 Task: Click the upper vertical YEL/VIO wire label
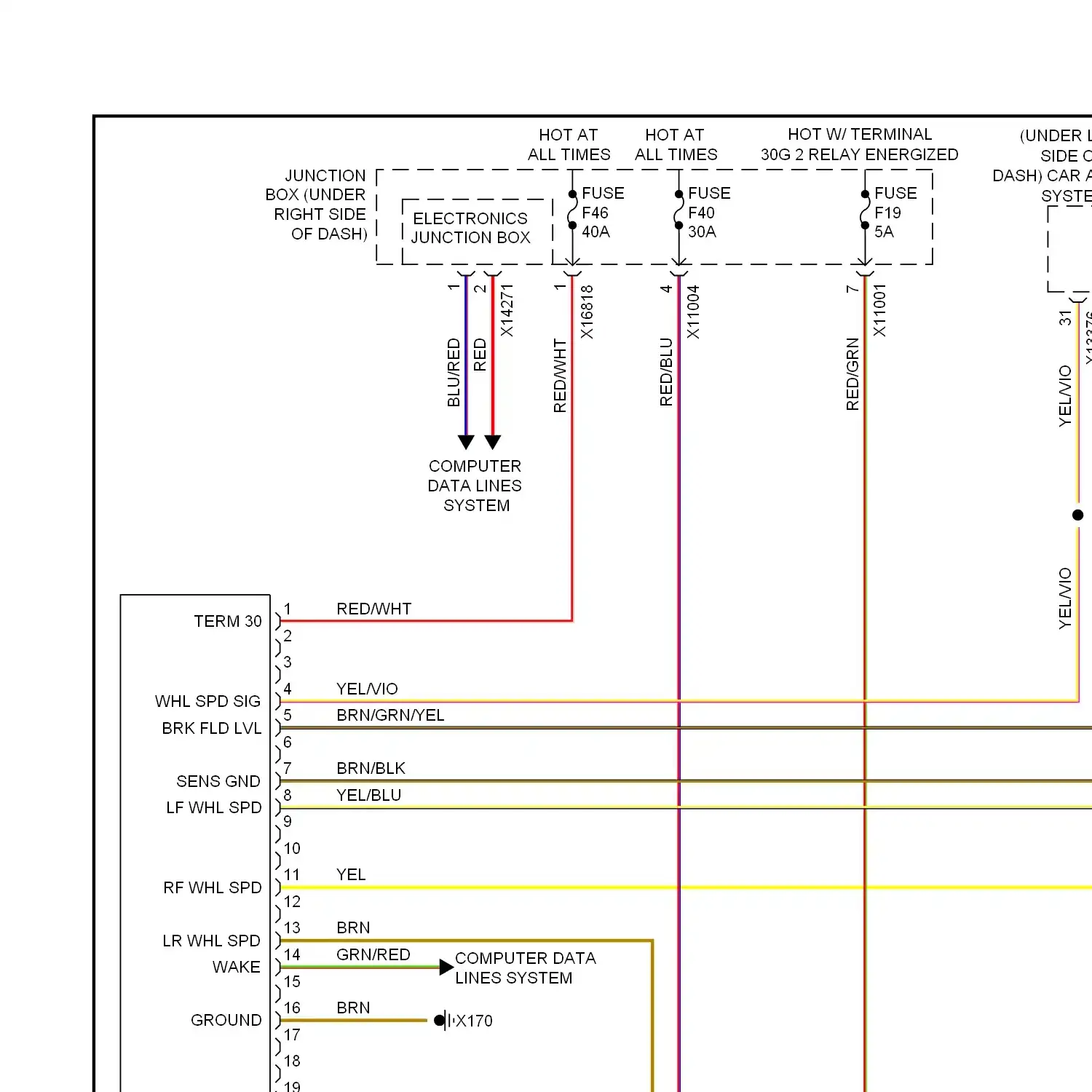(x=1065, y=396)
